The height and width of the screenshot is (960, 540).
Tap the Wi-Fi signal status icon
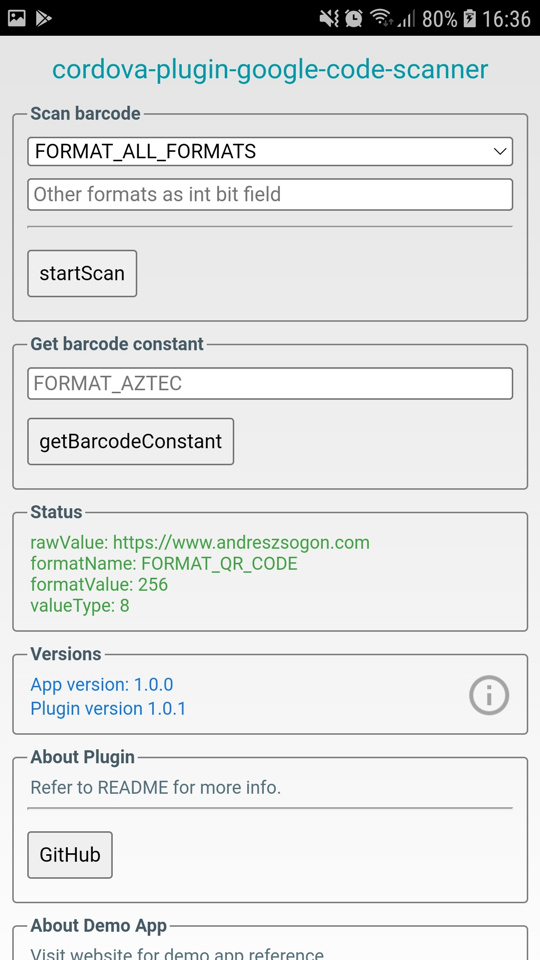tap(381, 19)
